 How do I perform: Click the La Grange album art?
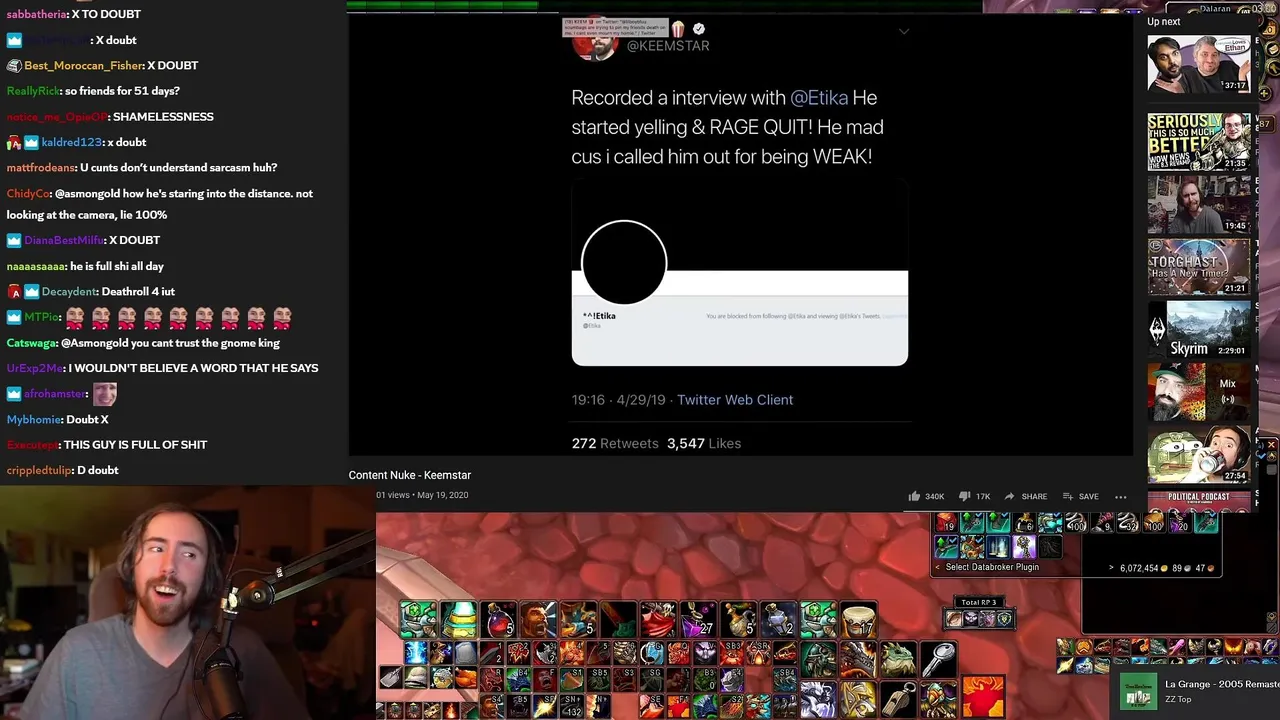point(1138,691)
